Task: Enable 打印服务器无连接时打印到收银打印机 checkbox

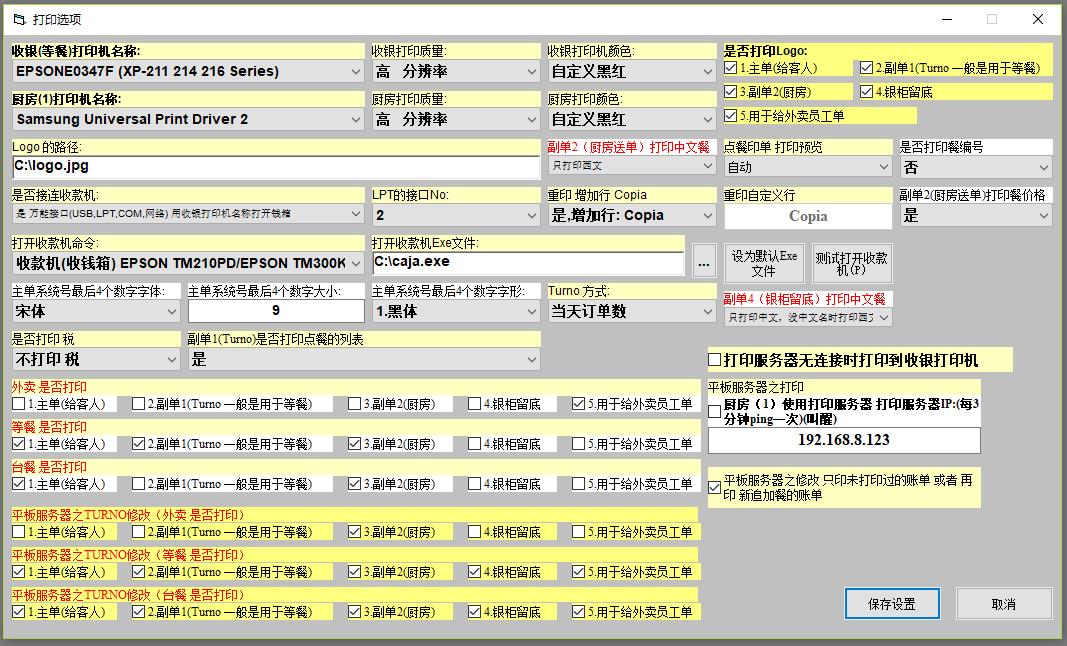Action: pyautogui.click(x=715, y=359)
